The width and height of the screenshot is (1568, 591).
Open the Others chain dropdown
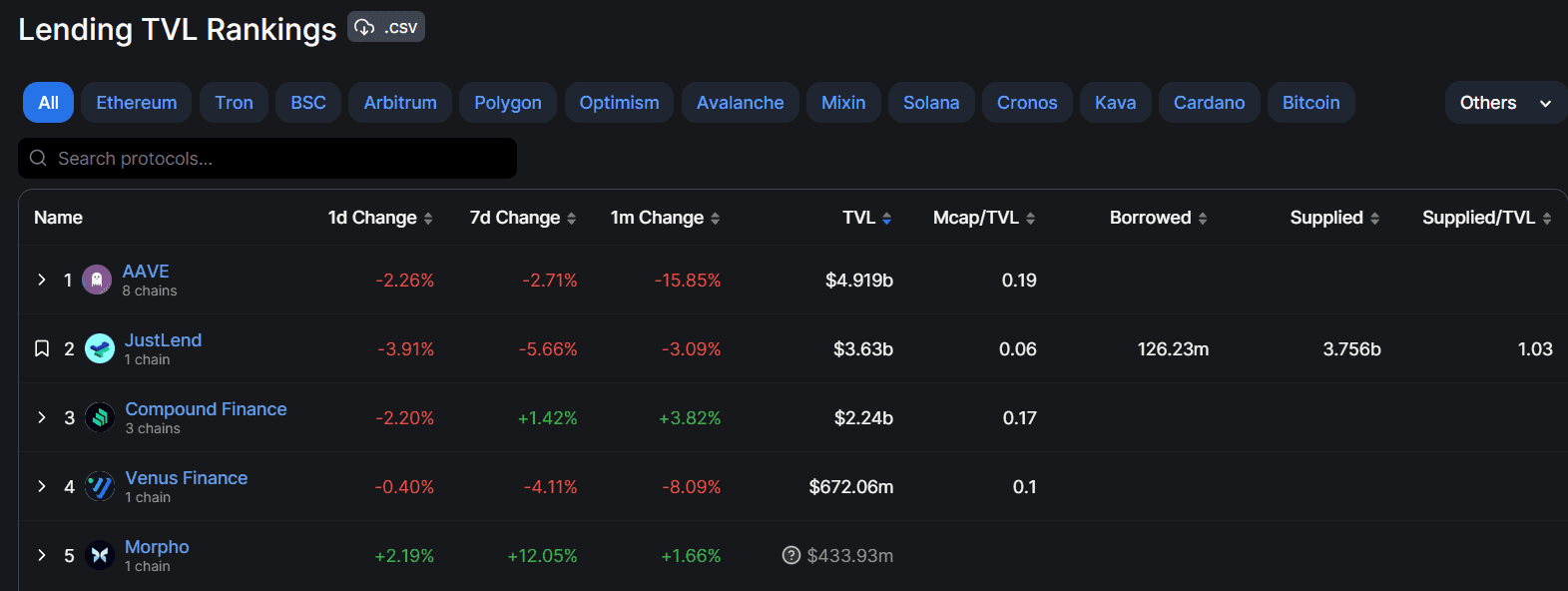click(1506, 103)
